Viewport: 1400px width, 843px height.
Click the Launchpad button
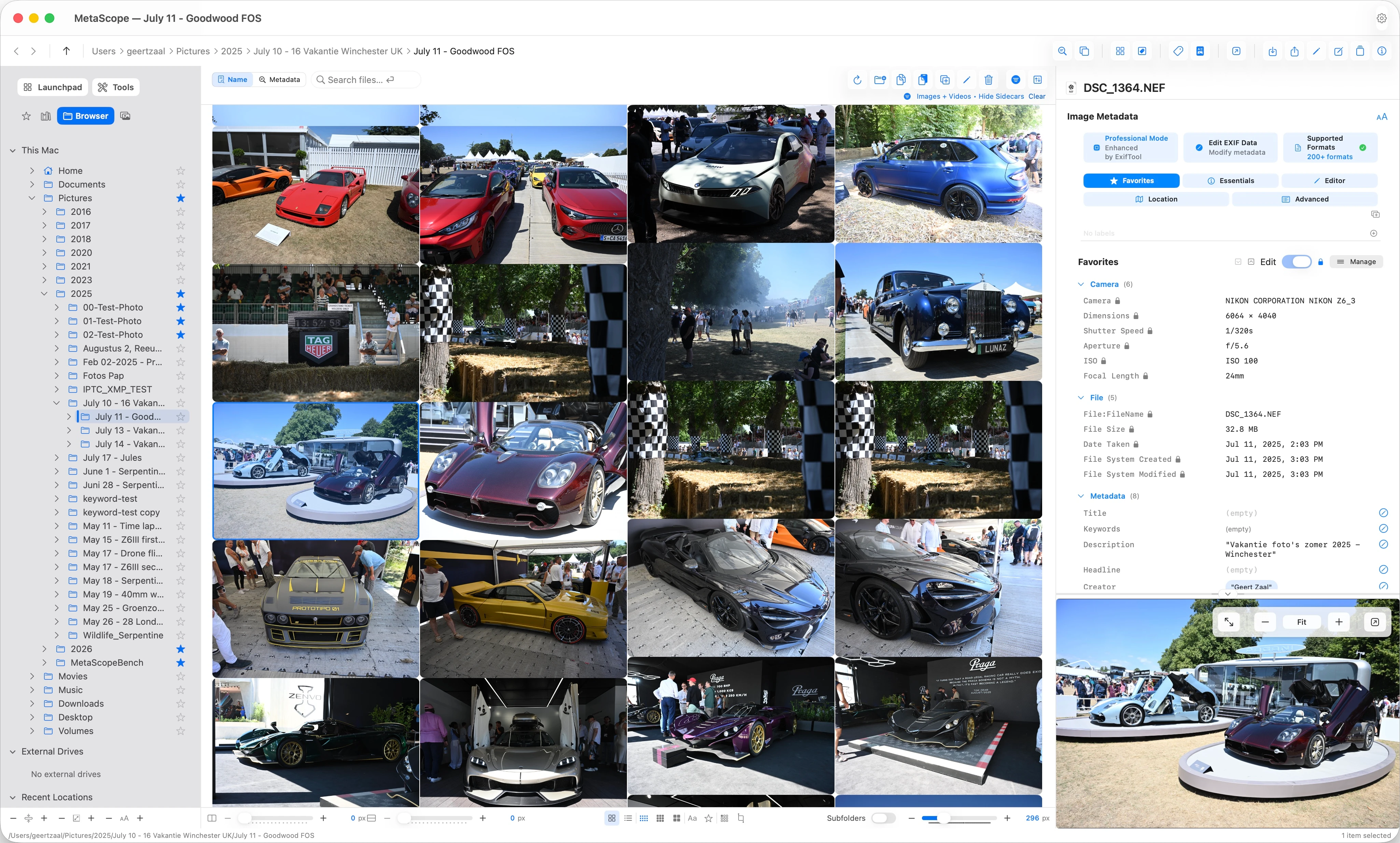[53, 87]
